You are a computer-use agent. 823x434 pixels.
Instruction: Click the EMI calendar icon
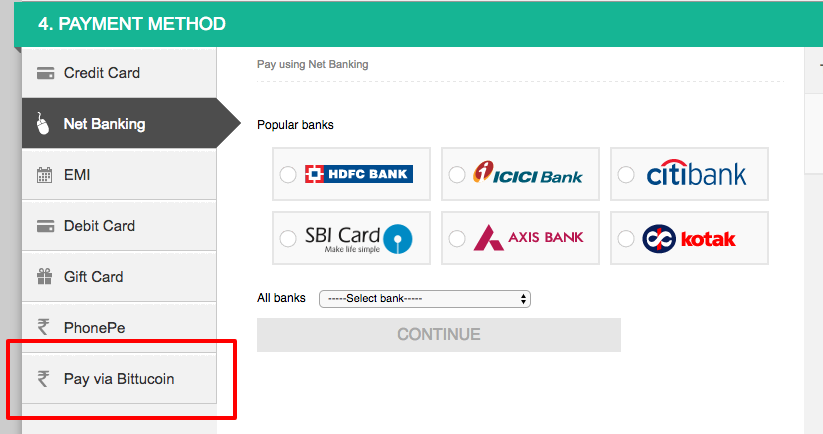pyautogui.click(x=45, y=175)
